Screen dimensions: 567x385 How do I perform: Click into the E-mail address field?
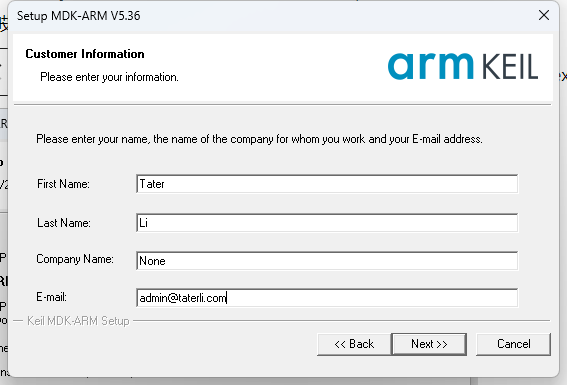[327, 298]
